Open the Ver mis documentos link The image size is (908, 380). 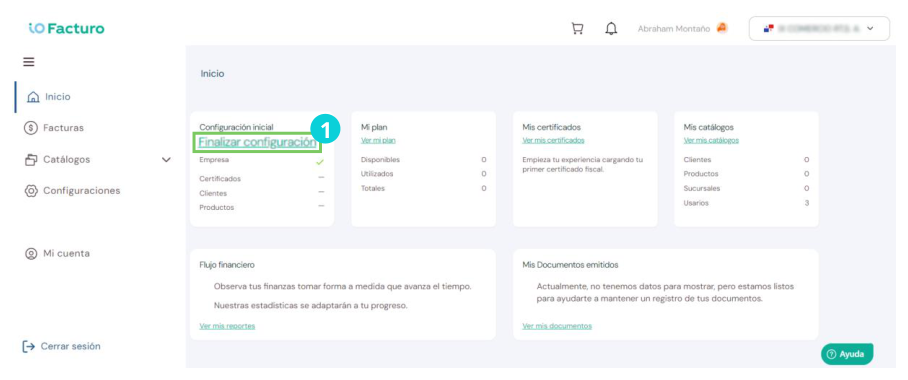[x=557, y=326]
